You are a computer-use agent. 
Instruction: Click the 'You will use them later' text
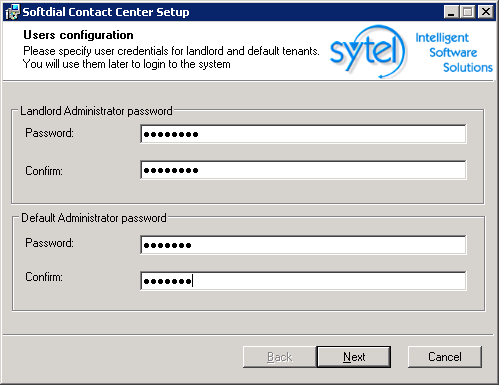point(127,64)
